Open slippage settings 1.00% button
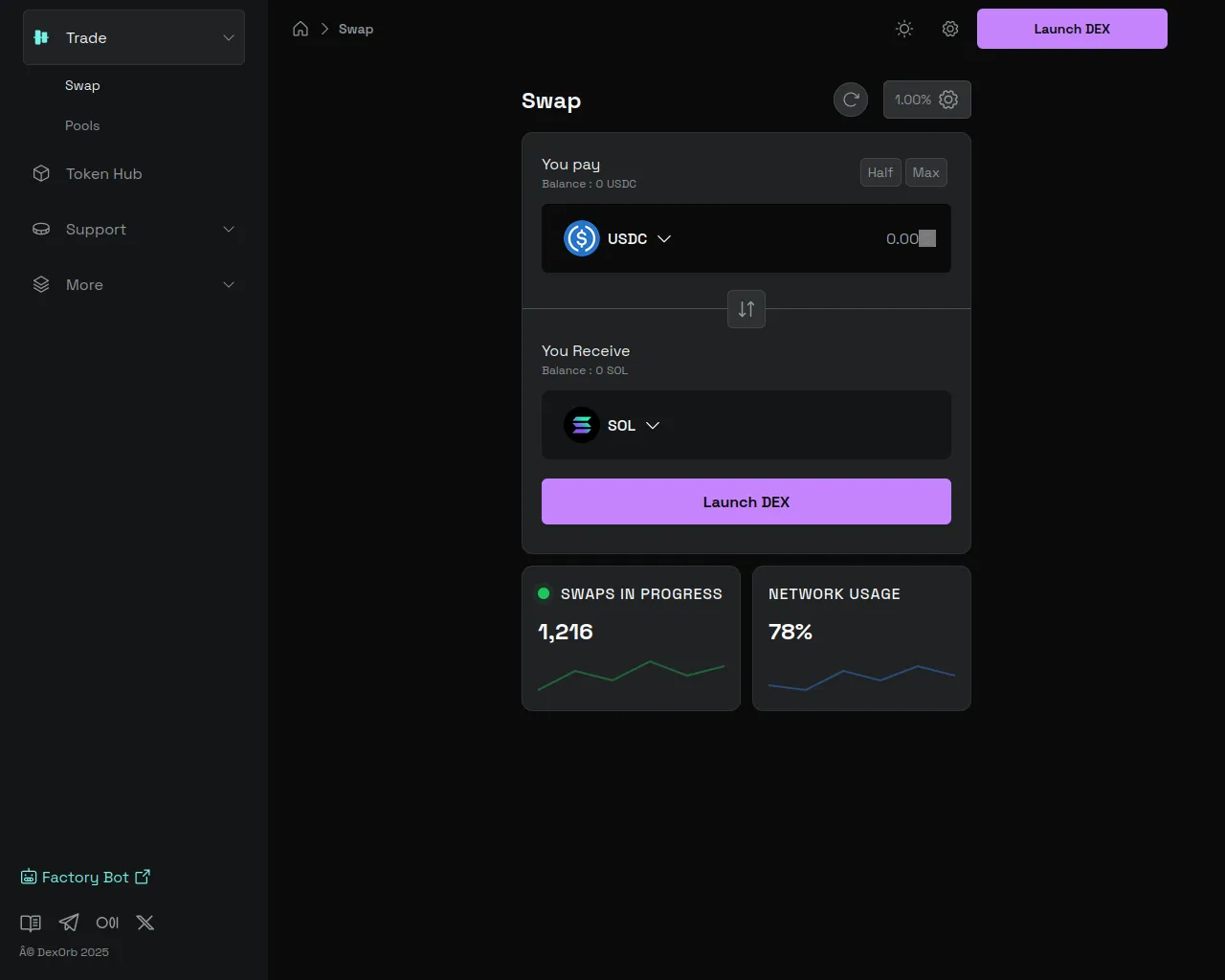Screen dimensions: 1225x980 click(926, 100)
